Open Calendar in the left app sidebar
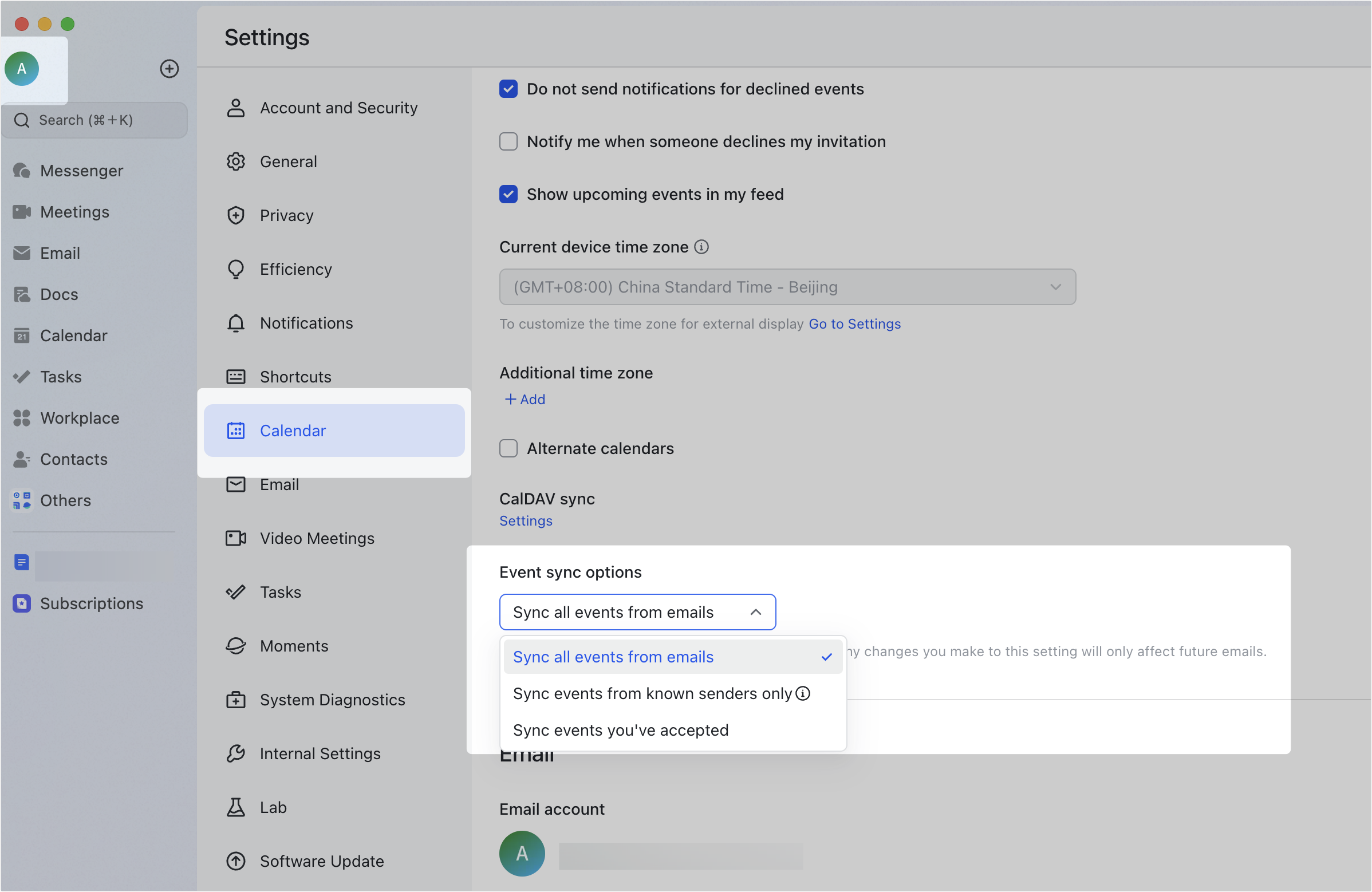1372x892 pixels. tap(60, 336)
